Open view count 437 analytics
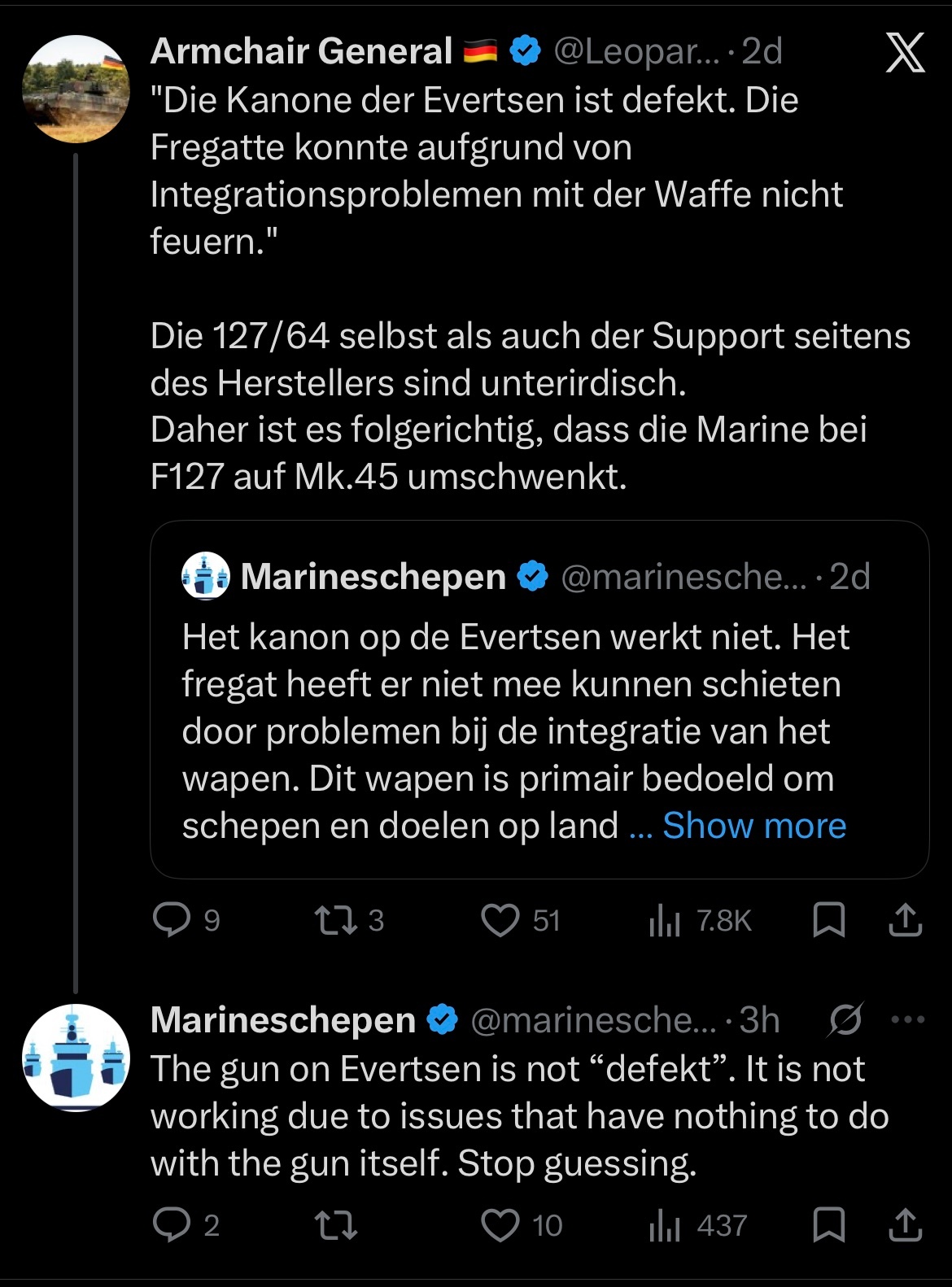The height and width of the screenshot is (1287, 952). pos(665,1225)
